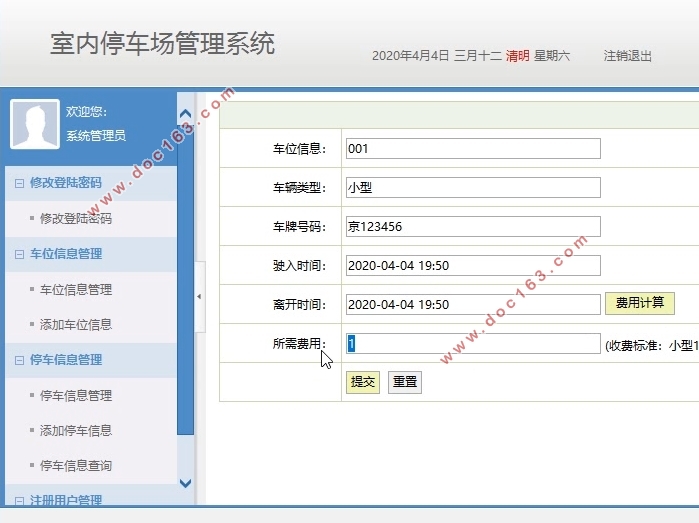The width and height of the screenshot is (699, 523).
Task: Focus the 车位信息 field showing 001
Action: click(473, 148)
